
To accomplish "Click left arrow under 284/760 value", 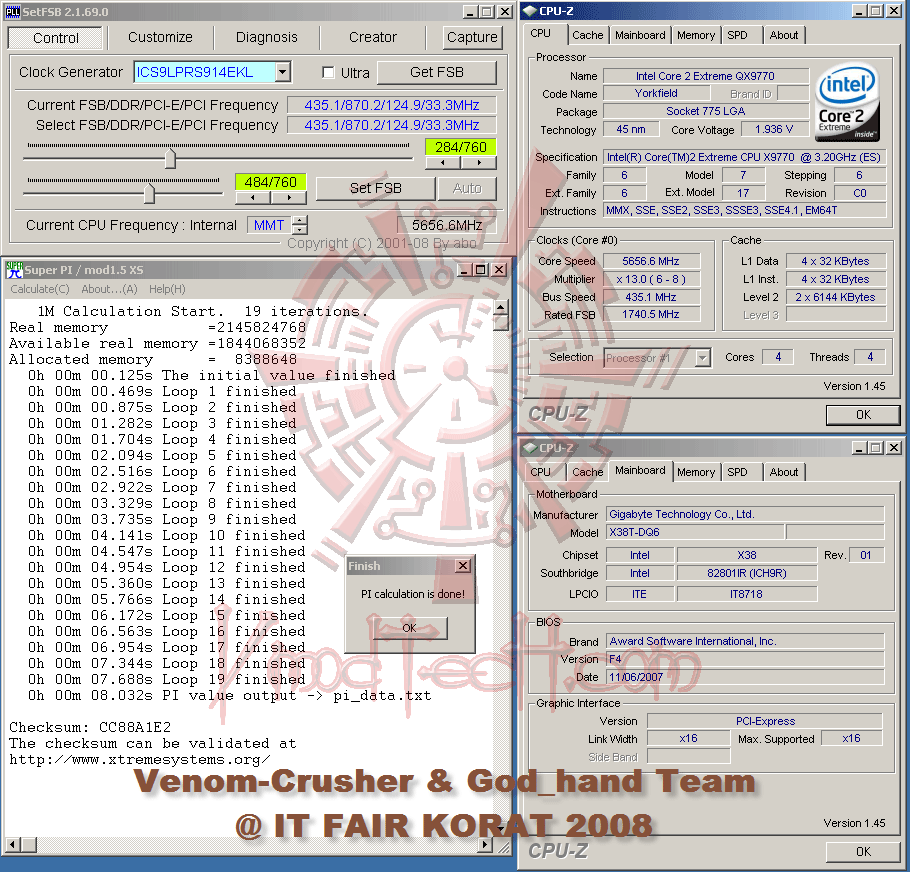I will pyautogui.click(x=443, y=163).
